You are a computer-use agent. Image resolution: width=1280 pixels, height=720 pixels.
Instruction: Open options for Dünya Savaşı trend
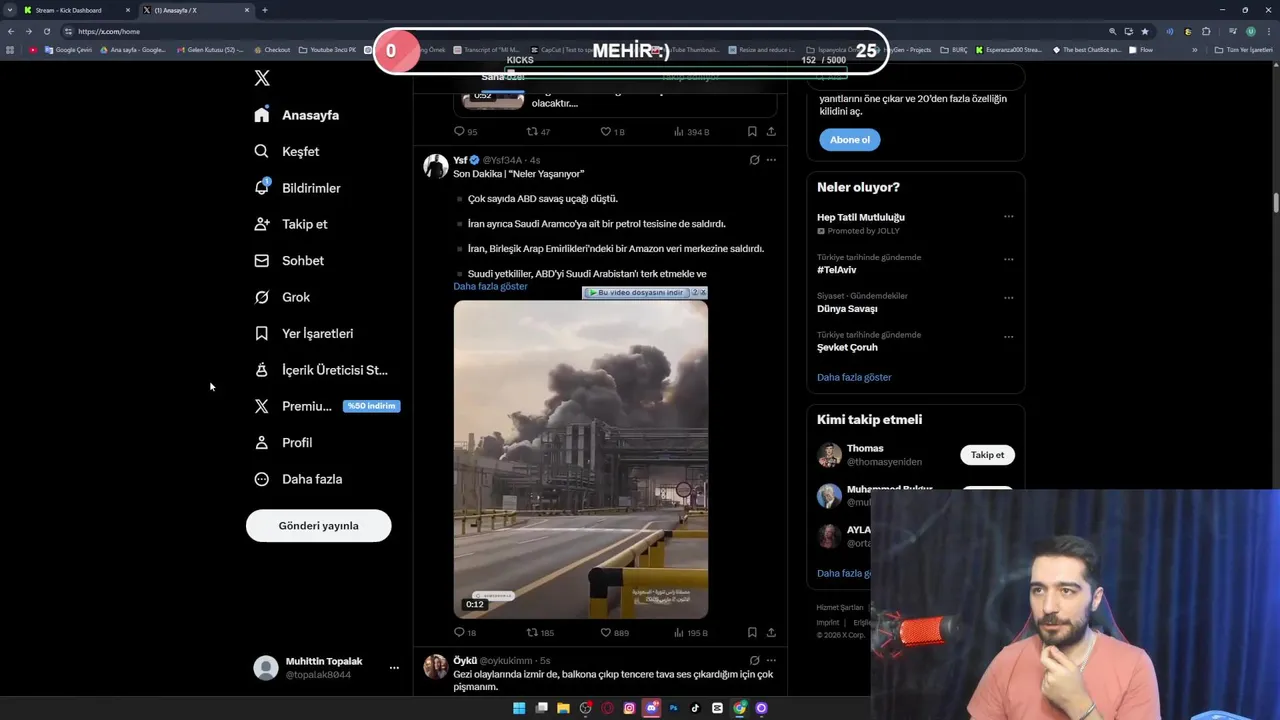[1008, 298]
